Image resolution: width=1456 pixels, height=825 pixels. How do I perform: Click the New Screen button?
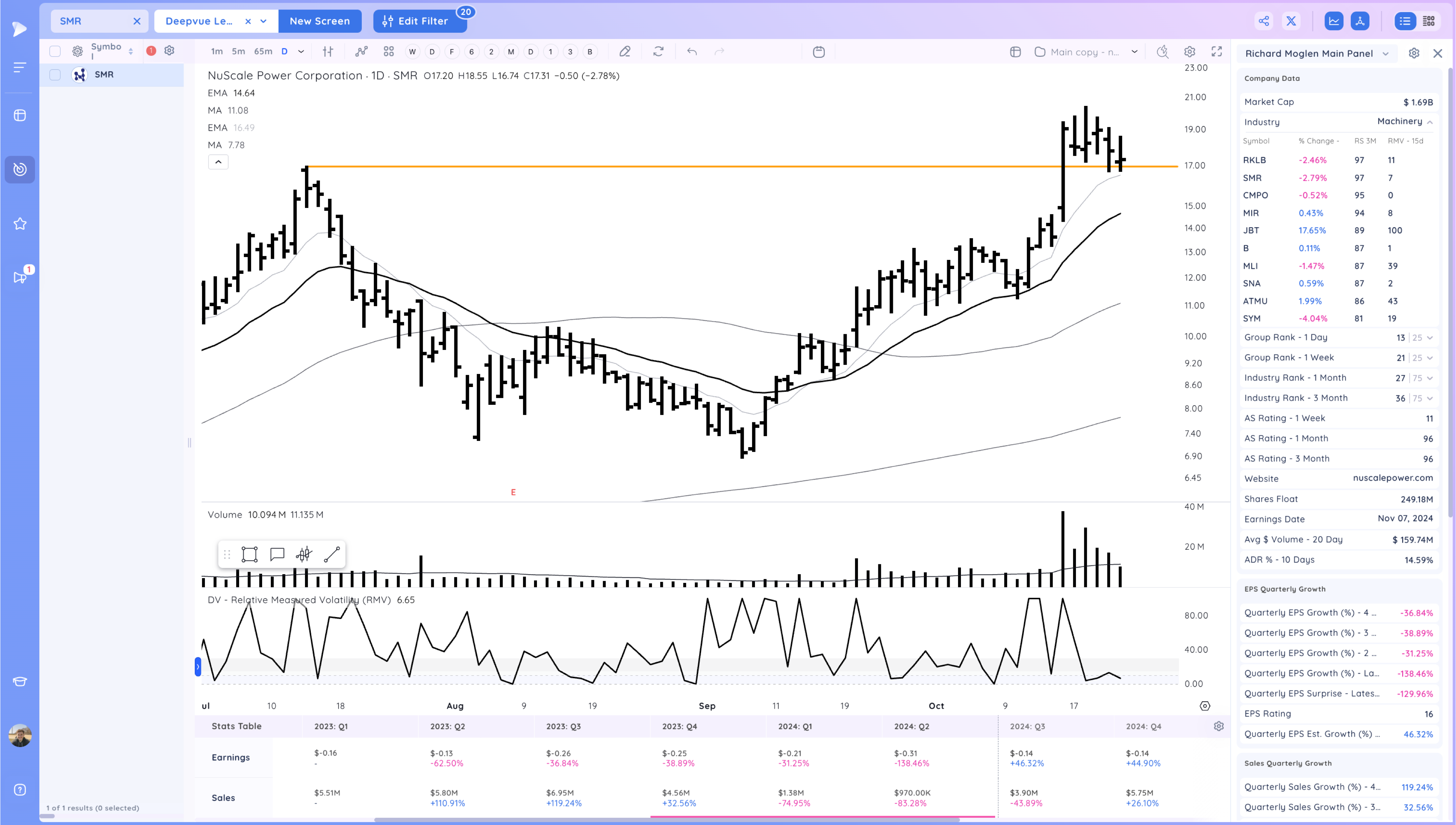tap(320, 21)
